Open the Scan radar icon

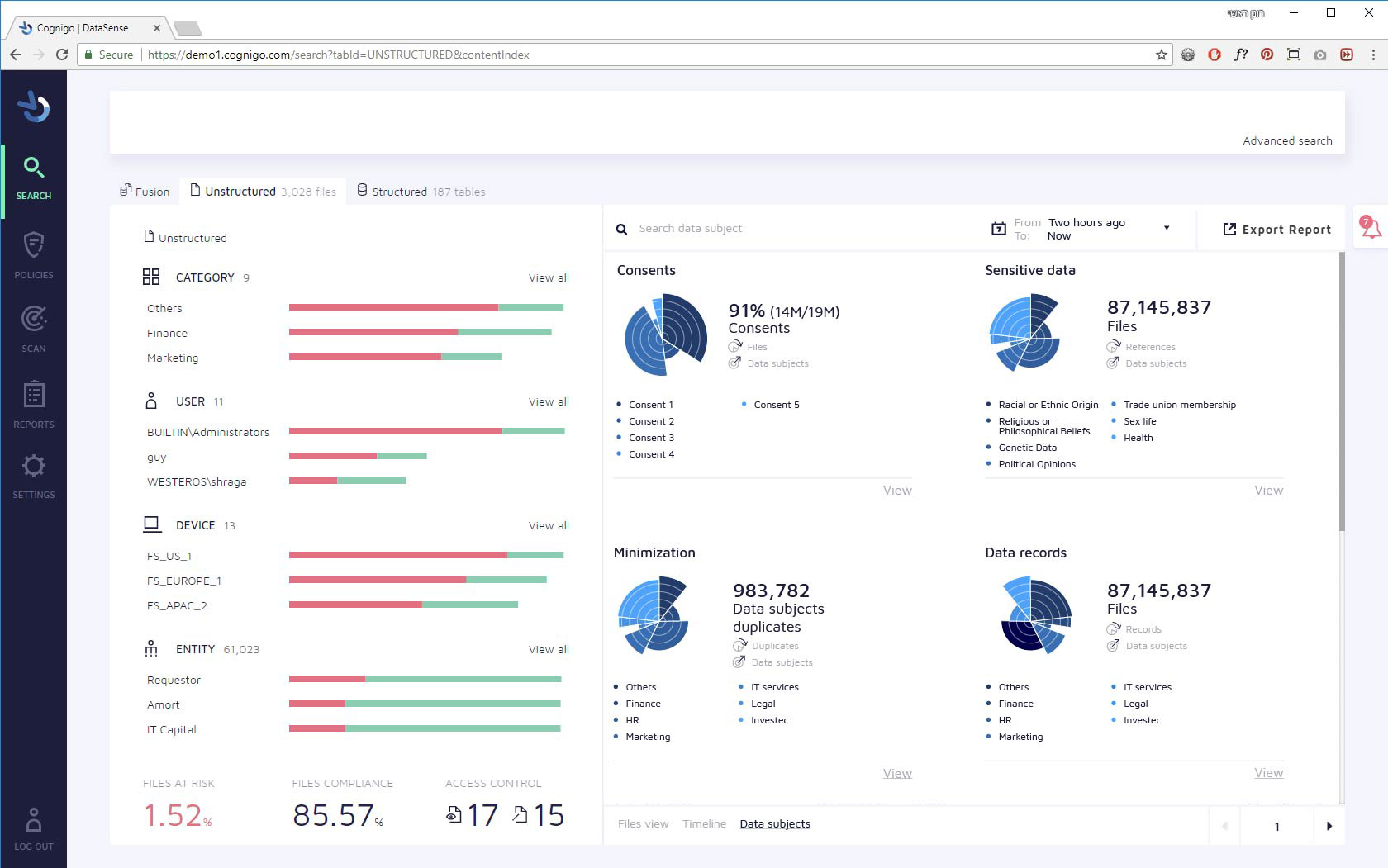coord(34,319)
